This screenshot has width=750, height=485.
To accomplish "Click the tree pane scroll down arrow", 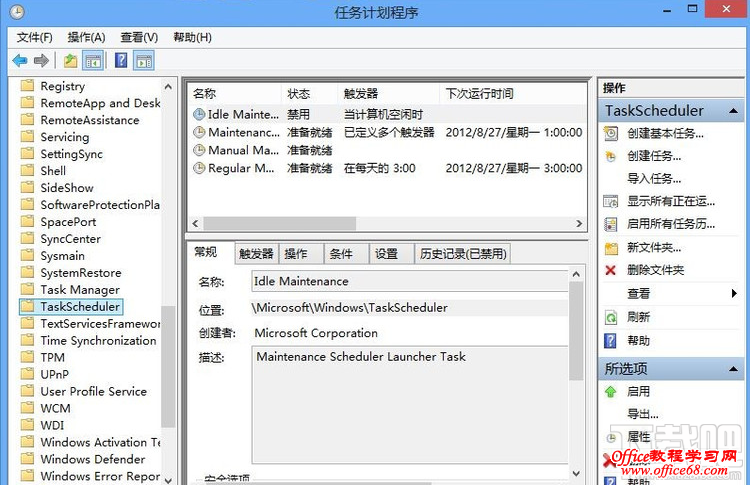I will tap(168, 480).
